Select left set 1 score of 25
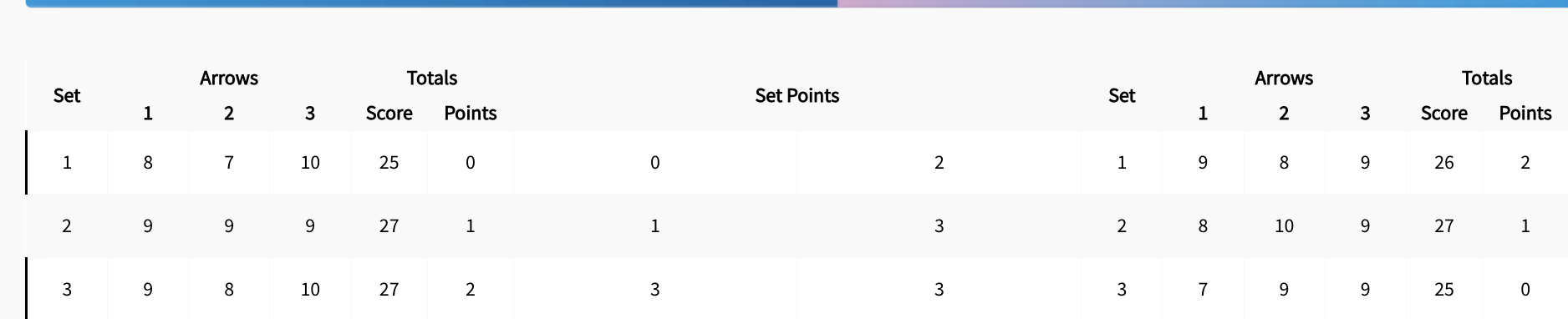This screenshot has height=319, width=1568. click(x=389, y=163)
